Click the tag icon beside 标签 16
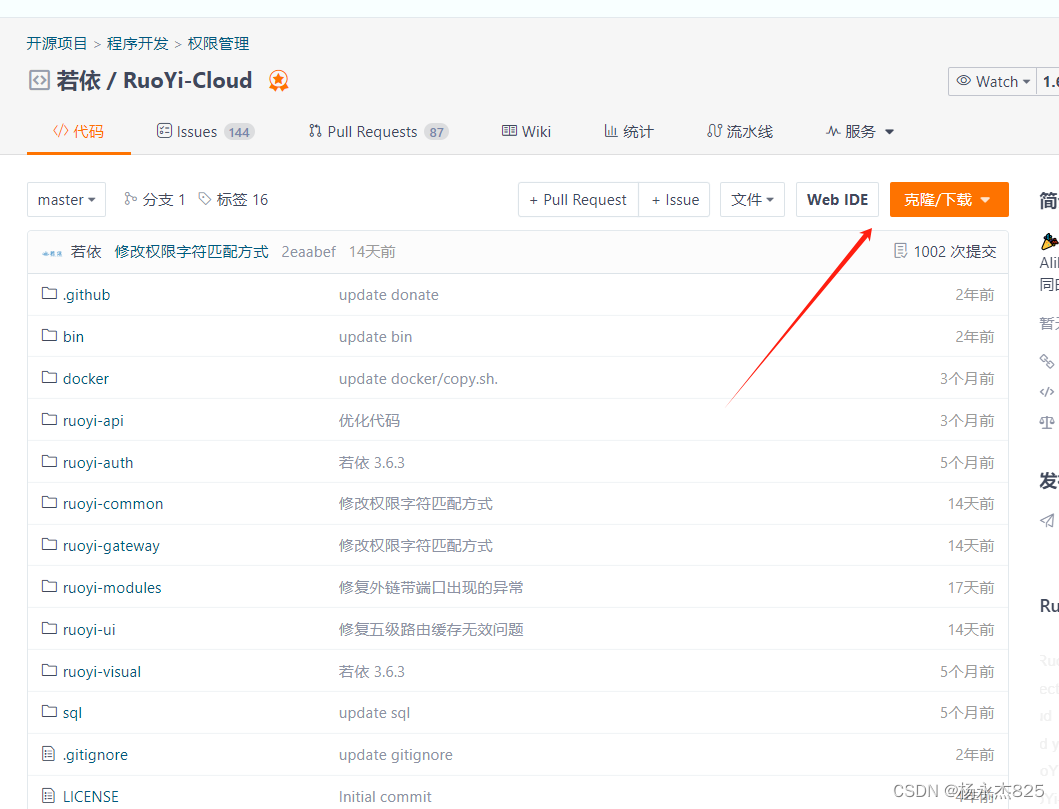The width and height of the screenshot is (1059, 809). (x=205, y=198)
